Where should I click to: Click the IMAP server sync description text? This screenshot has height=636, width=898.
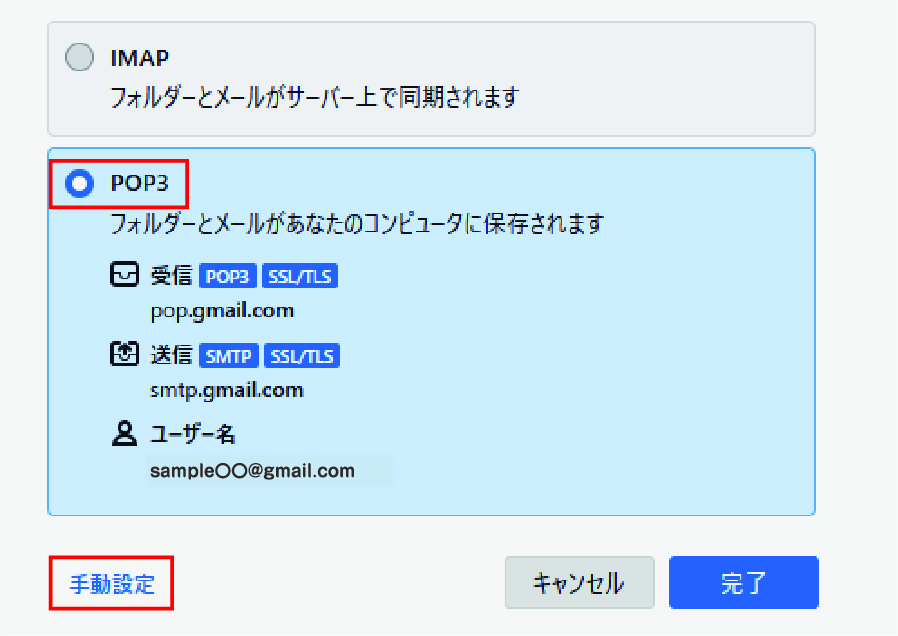click(315, 97)
